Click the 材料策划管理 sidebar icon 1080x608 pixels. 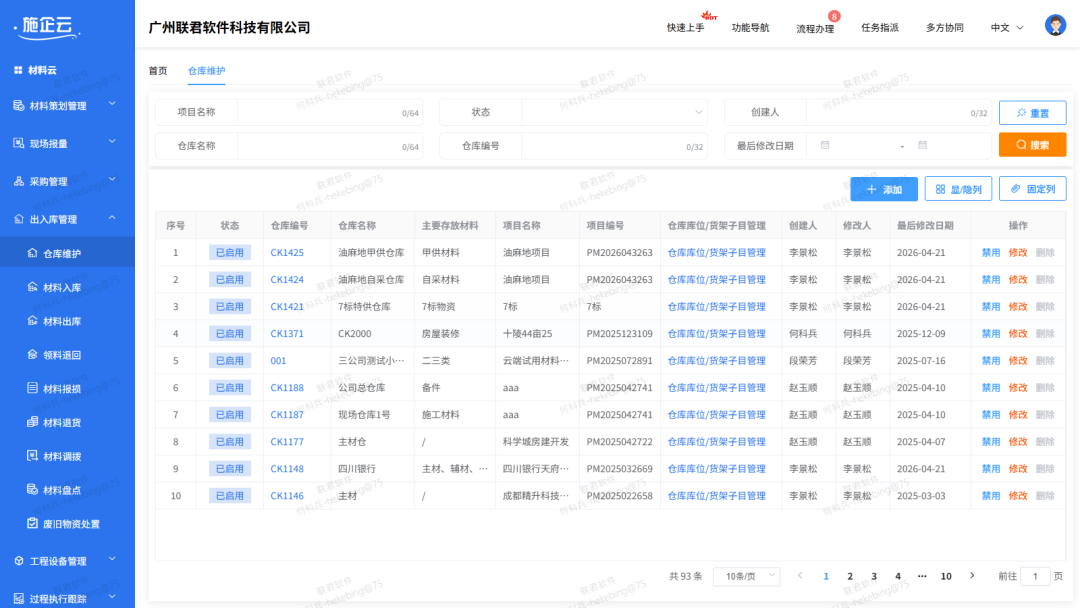click(x=19, y=105)
